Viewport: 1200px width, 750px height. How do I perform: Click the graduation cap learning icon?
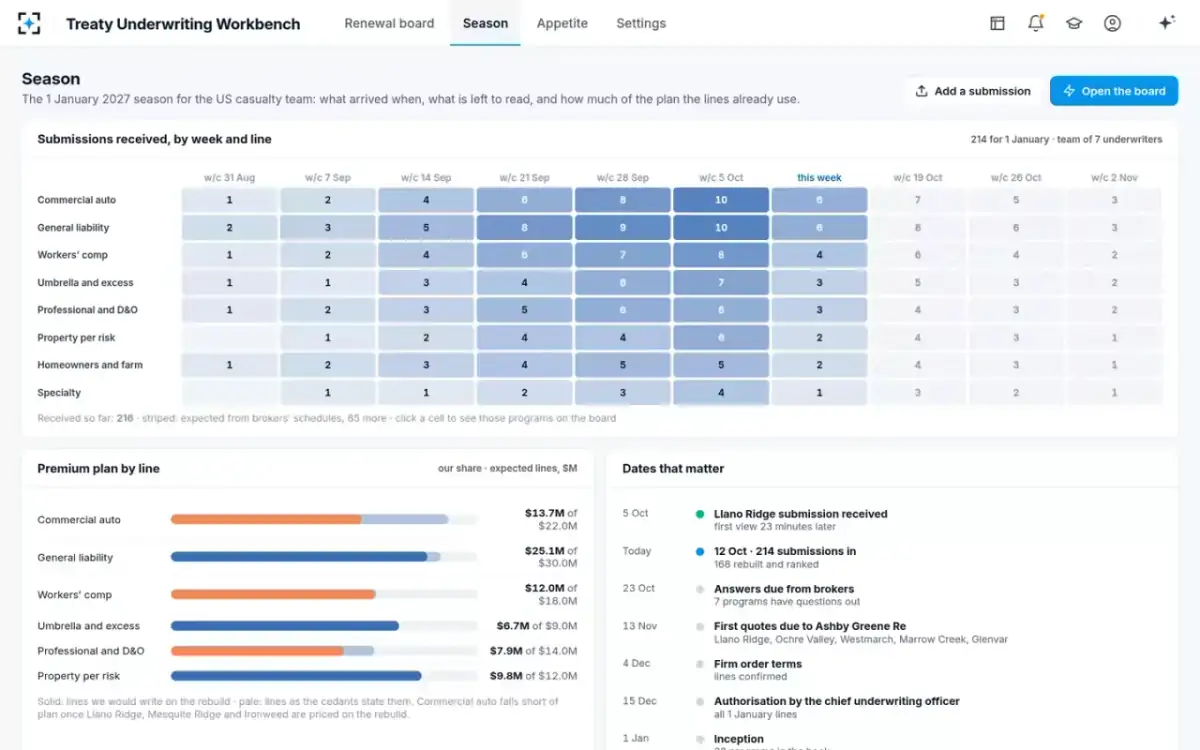1074,23
